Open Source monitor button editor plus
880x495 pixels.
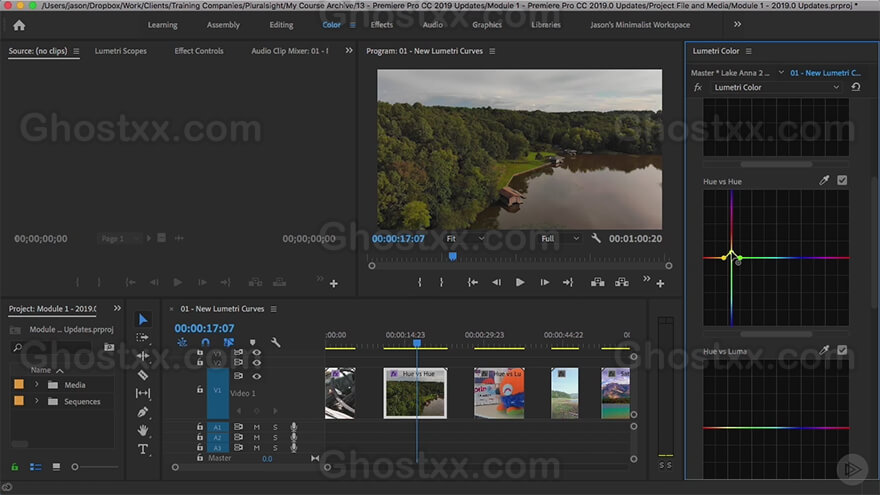[334, 284]
